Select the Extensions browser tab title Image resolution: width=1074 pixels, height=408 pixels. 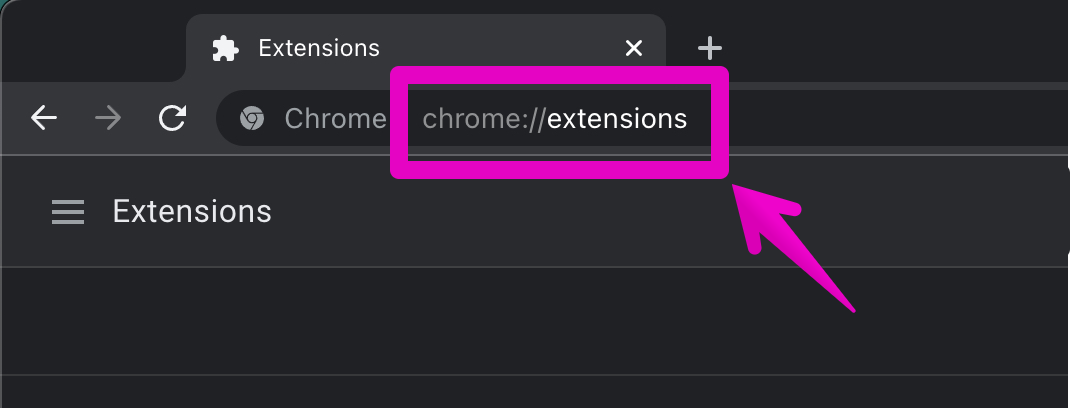click(x=319, y=48)
